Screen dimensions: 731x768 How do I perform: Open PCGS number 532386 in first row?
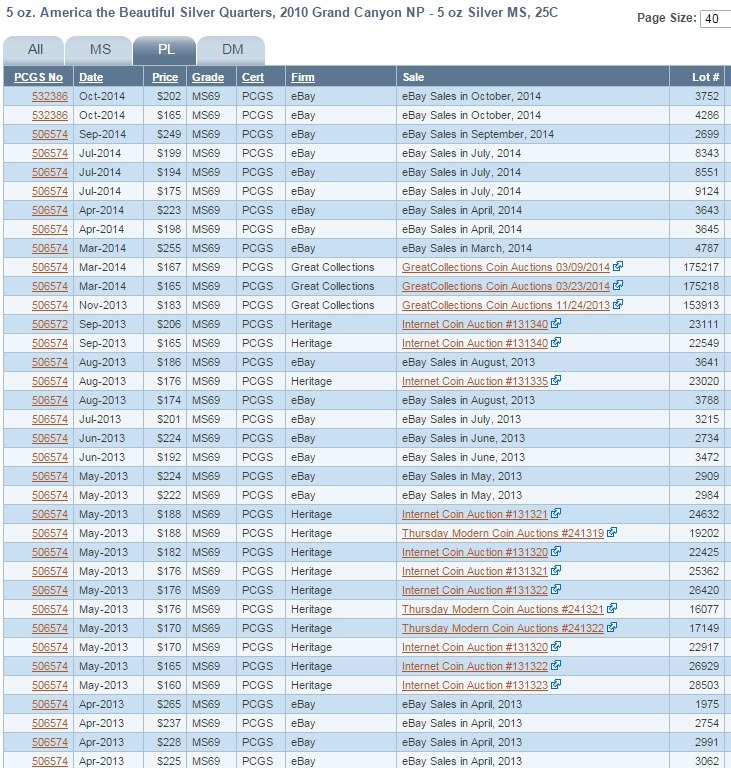(x=50, y=96)
